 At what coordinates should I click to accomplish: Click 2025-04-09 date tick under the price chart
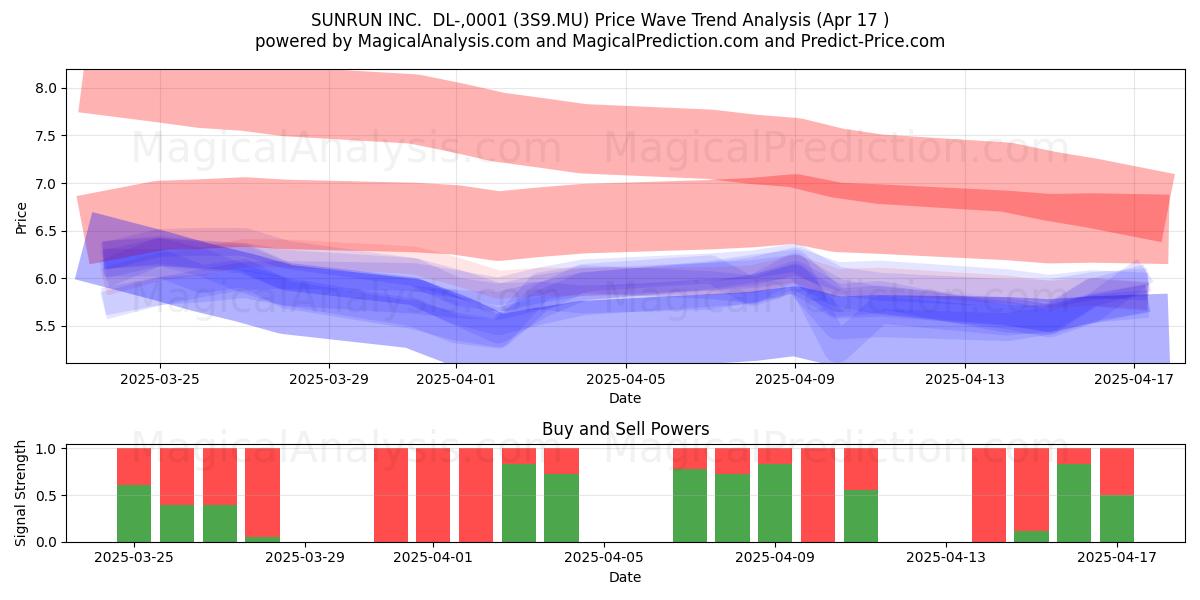(796, 380)
